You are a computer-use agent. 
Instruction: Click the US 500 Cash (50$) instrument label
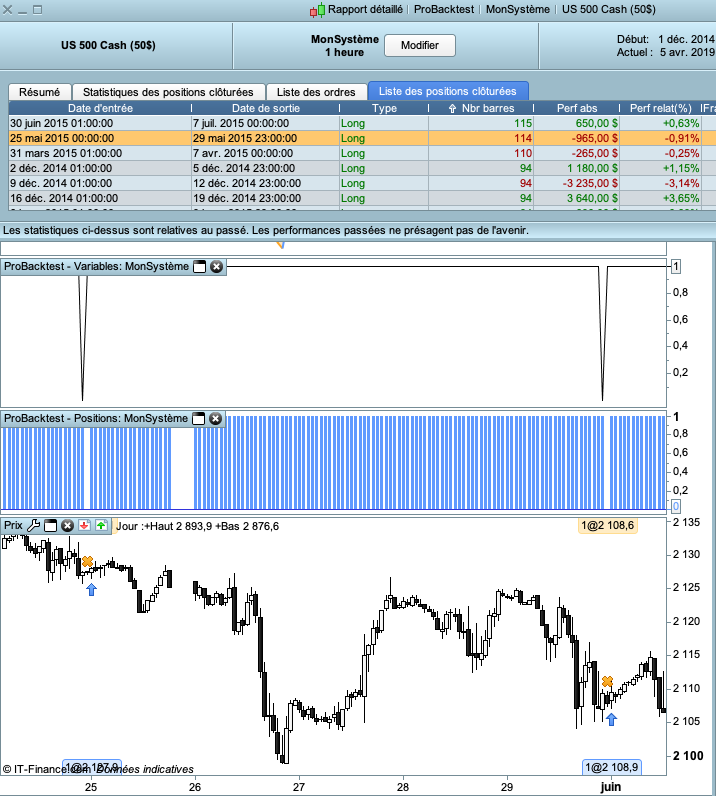pyautogui.click(x=108, y=45)
